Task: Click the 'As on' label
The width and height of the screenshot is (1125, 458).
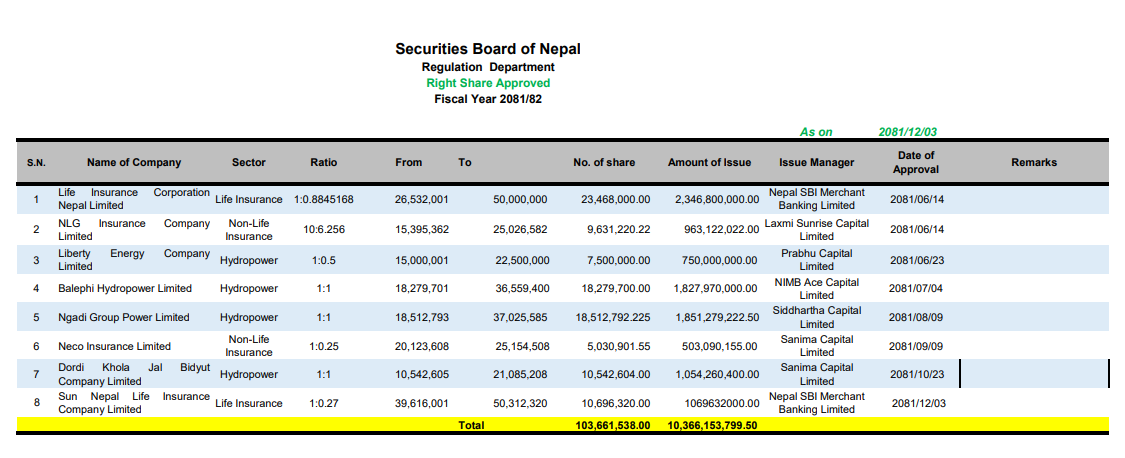Action: (816, 132)
